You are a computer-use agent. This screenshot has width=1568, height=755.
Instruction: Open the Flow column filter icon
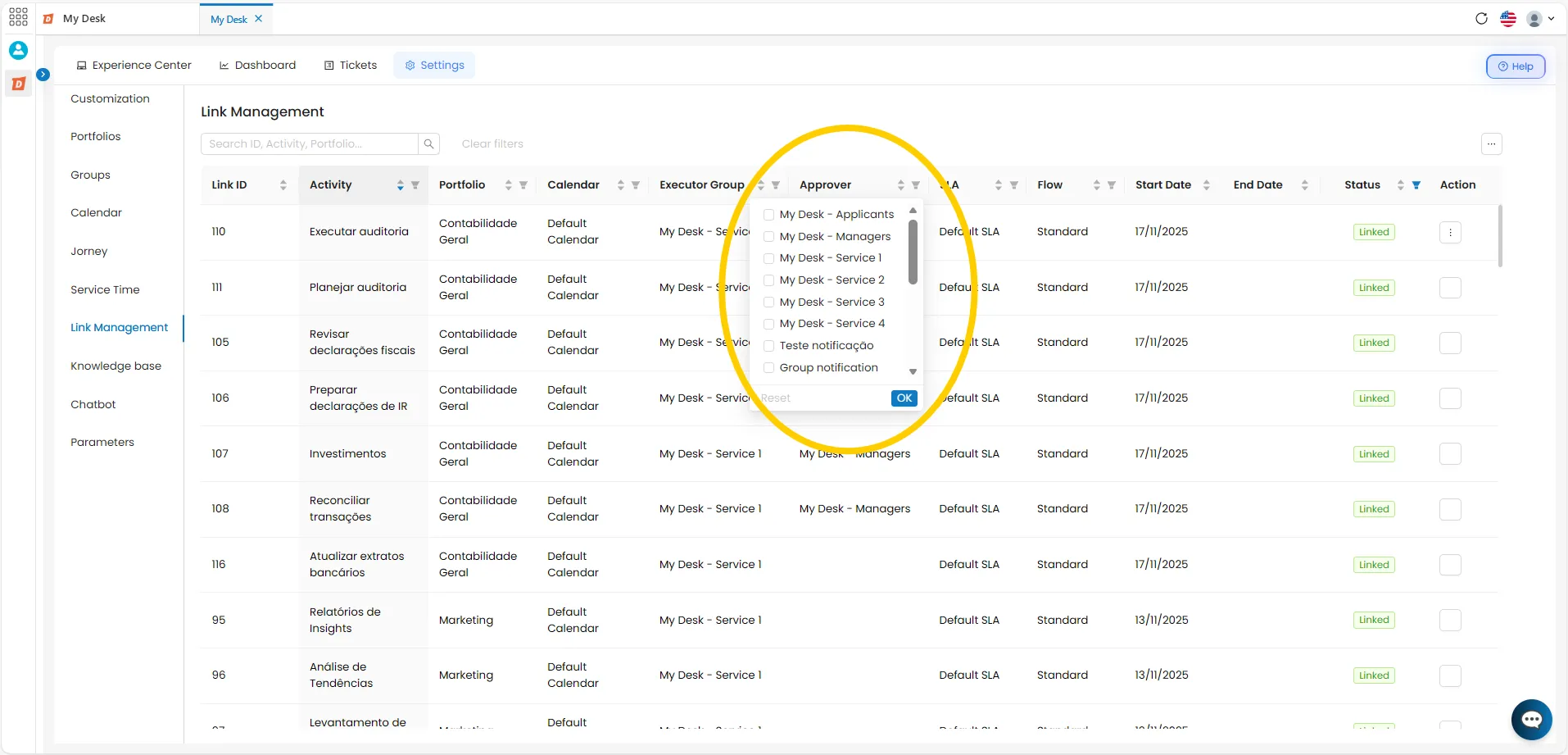click(x=1112, y=185)
